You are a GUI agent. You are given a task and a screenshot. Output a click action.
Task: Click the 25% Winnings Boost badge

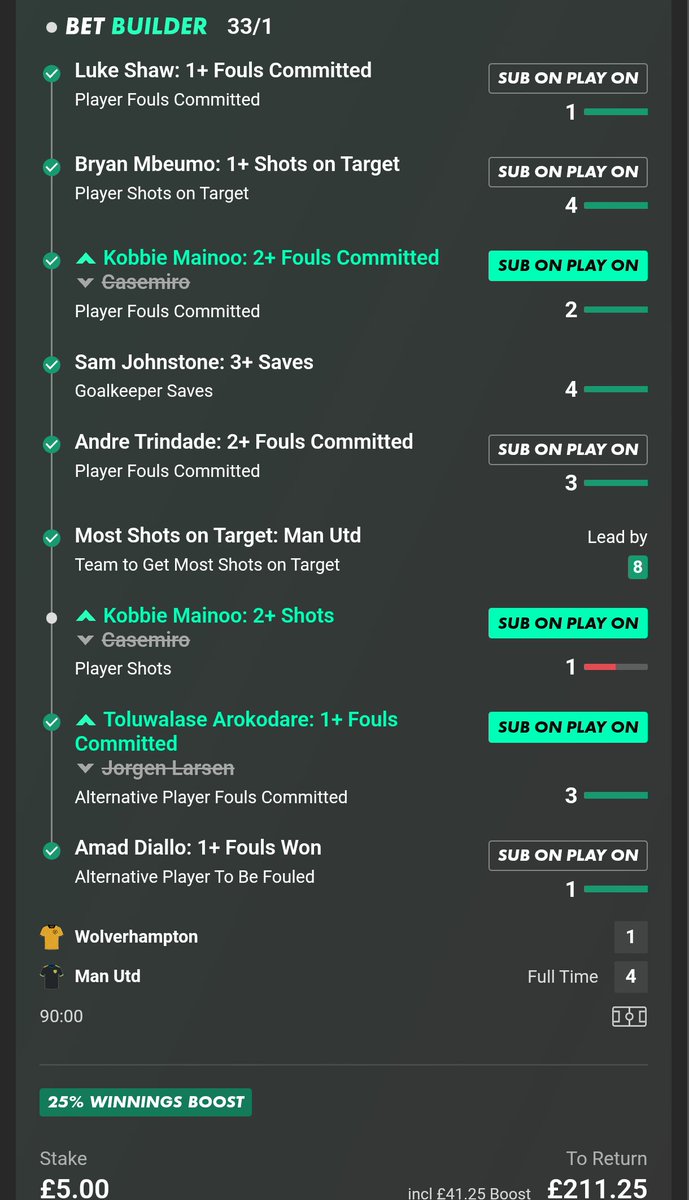(146, 1102)
